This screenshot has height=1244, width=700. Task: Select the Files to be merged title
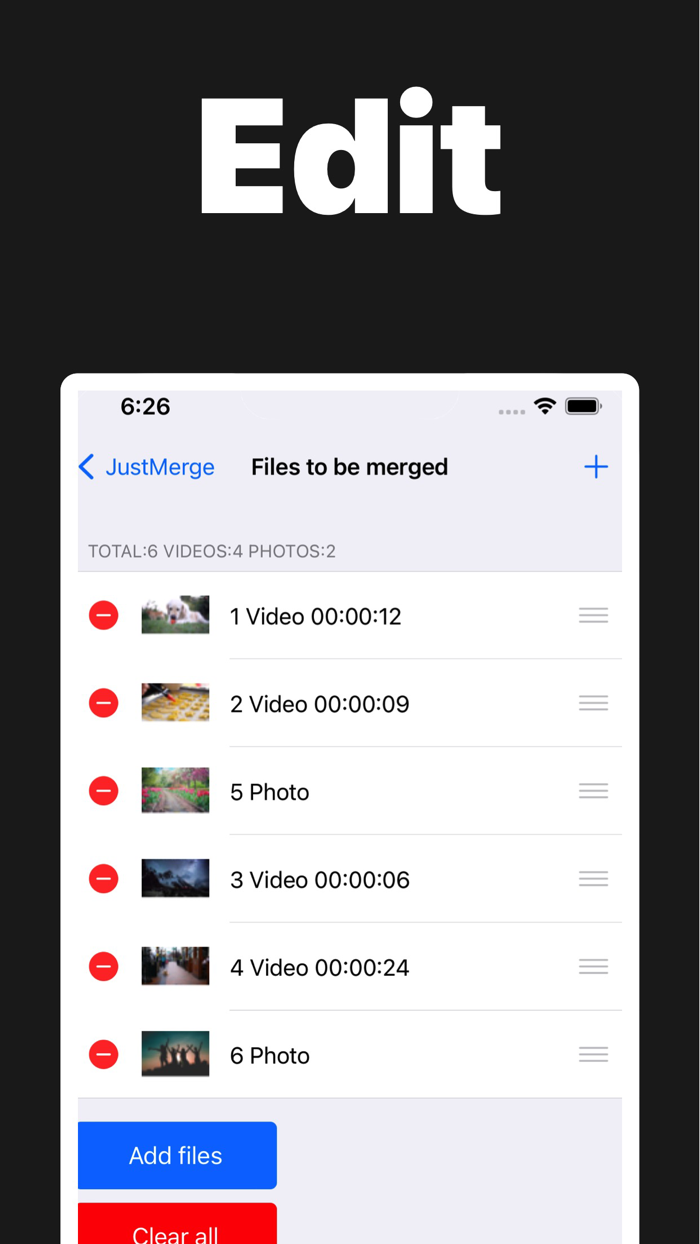pos(349,467)
